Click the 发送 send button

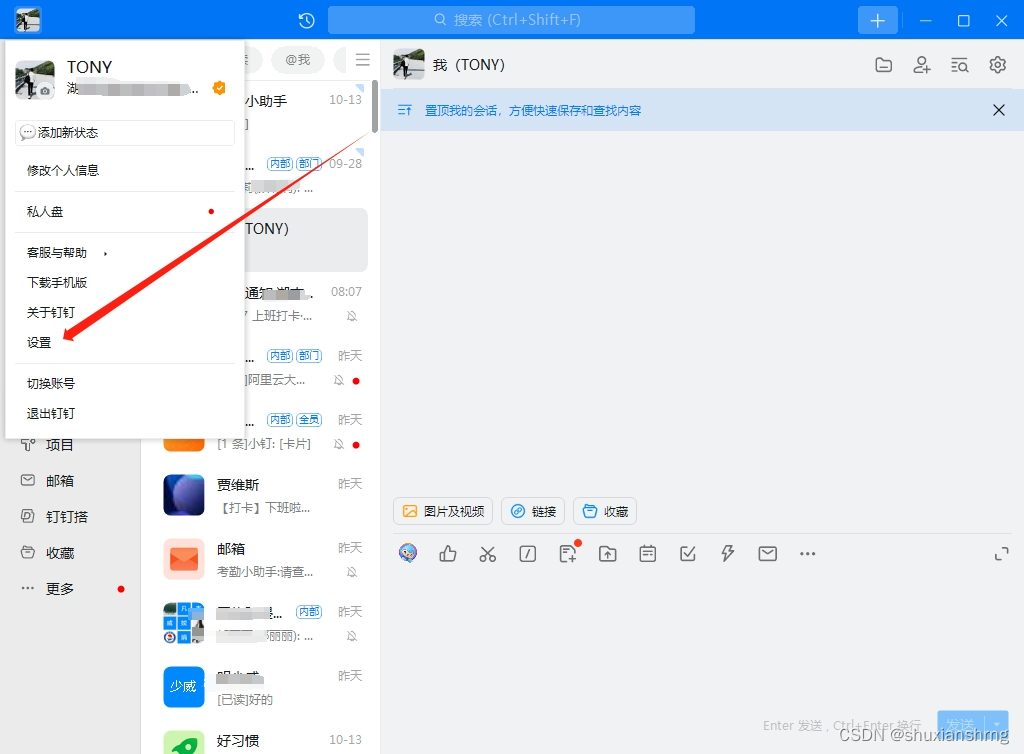[x=961, y=725]
